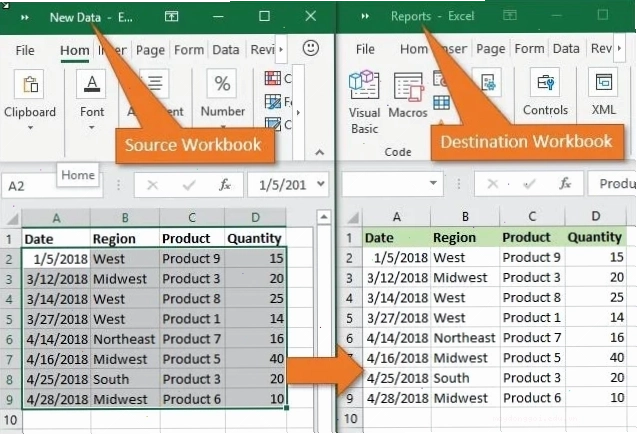Select cell Product 6 in Reports
The image size is (637, 435).
pyautogui.click(x=532, y=398)
